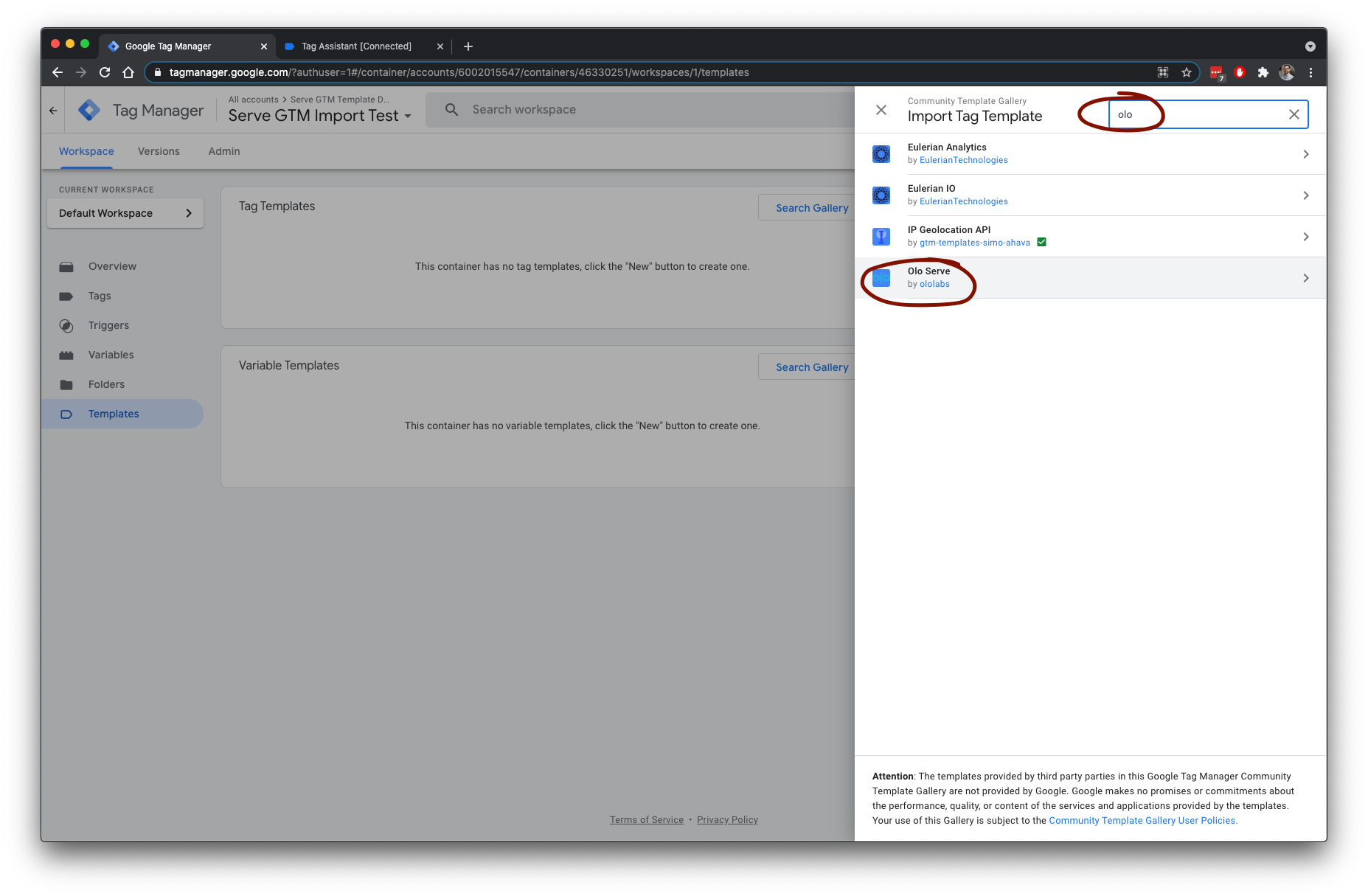
Task: Expand the Eulerian IO row chevron
Action: coord(1306,195)
